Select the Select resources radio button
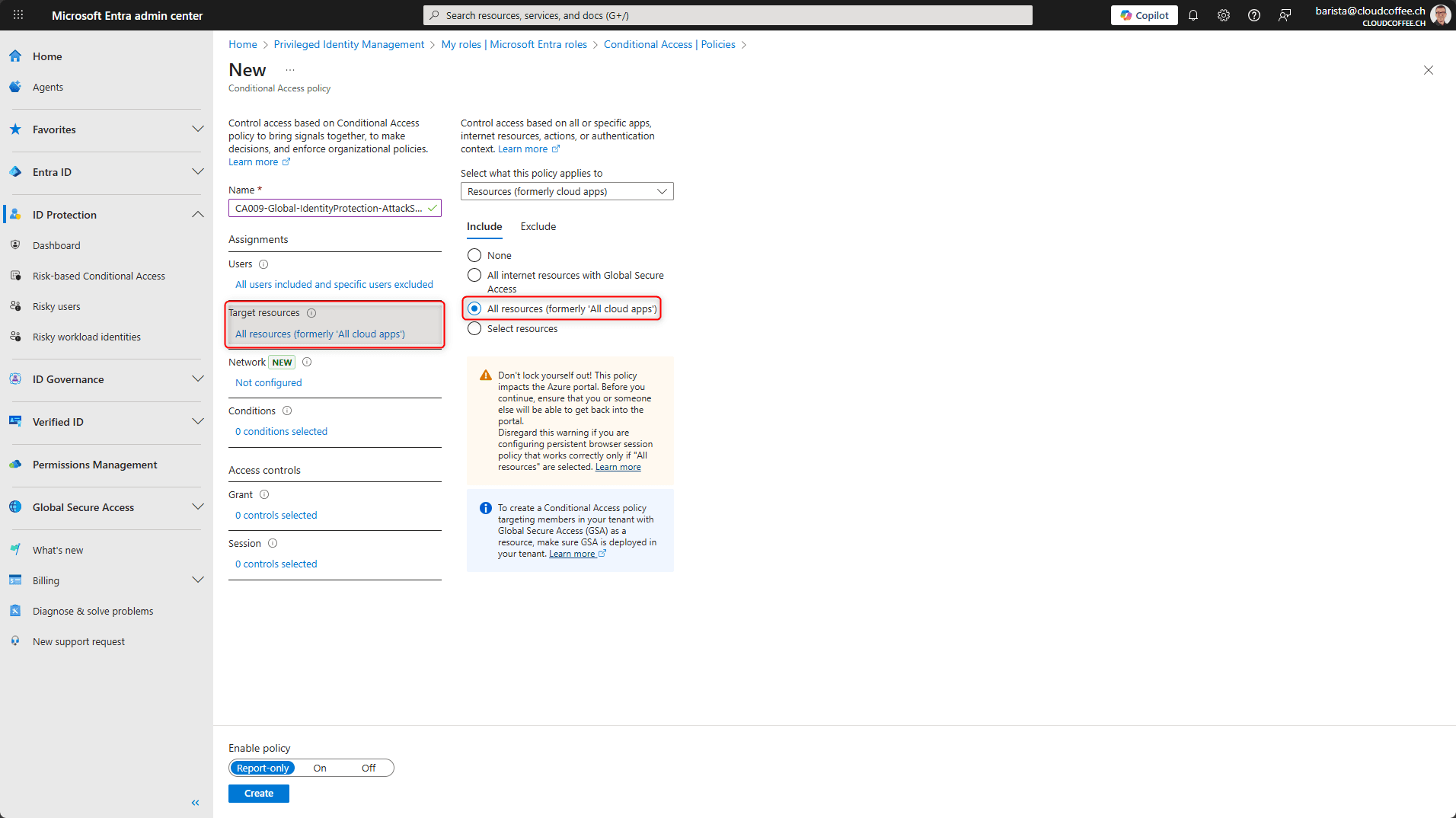The height and width of the screenshot is (818, 1456). [x=474, y=328]
